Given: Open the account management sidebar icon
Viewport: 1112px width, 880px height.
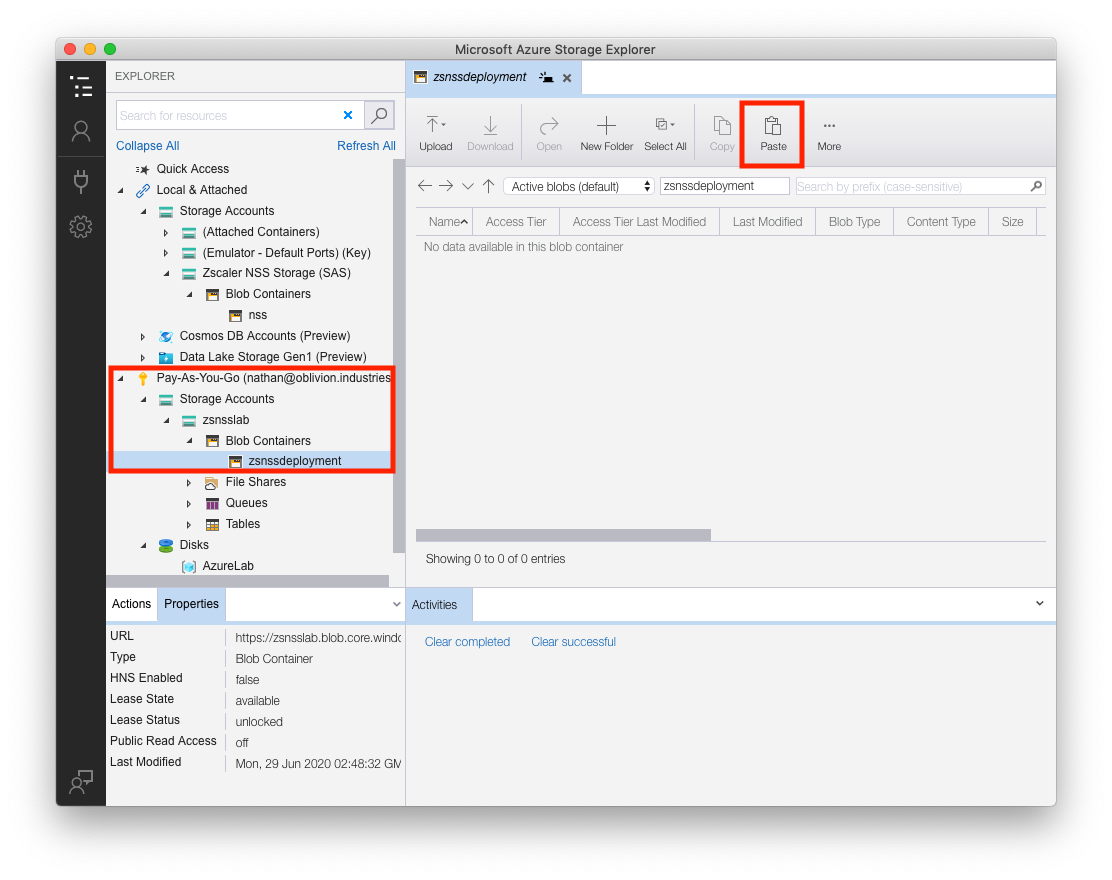Looking at the screenshot, I should (x=81, y=132).
